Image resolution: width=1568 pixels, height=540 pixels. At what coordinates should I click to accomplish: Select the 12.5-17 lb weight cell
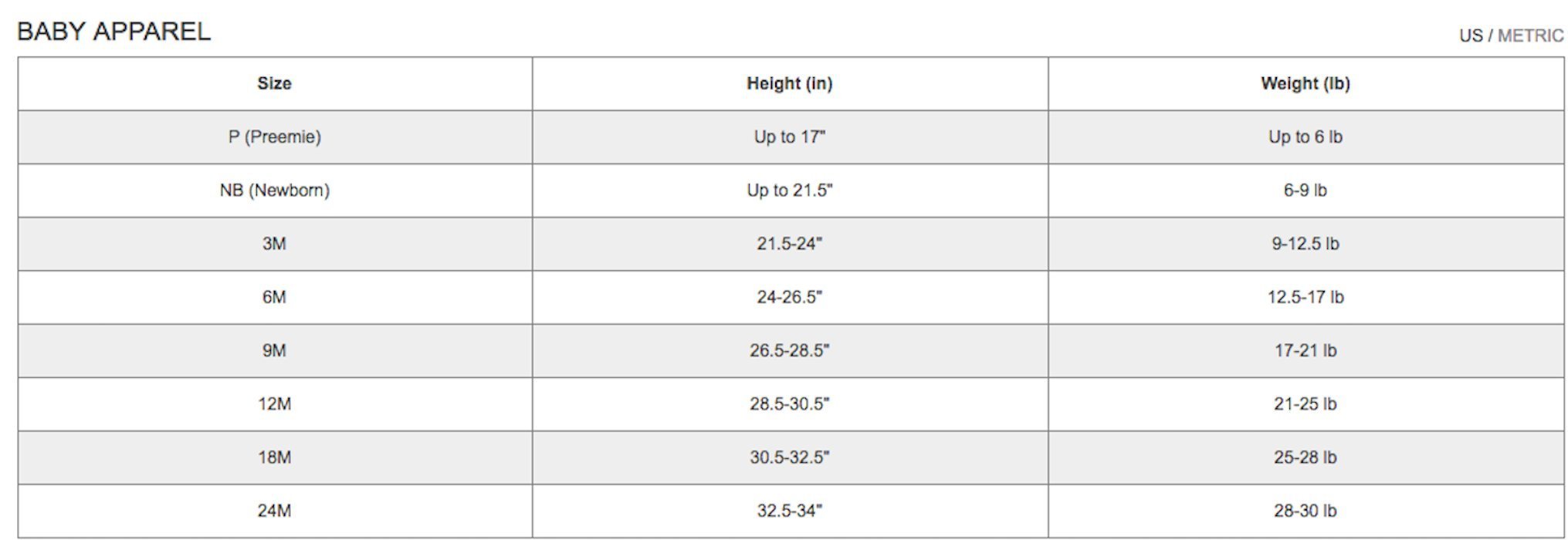pyautogui.click(x=1305, y=297)
